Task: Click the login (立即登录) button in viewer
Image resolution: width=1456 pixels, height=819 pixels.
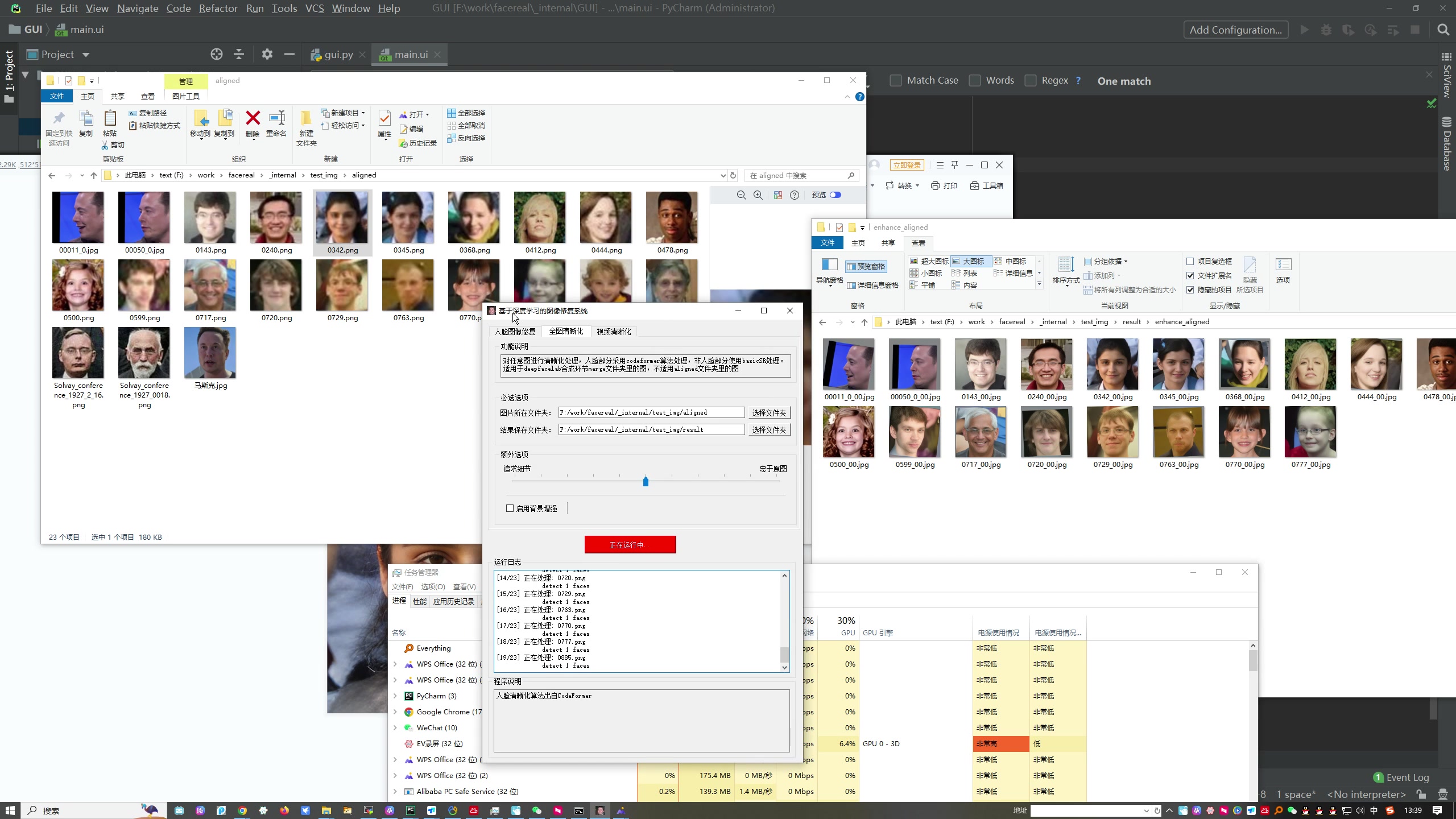Action: (907, 165)
